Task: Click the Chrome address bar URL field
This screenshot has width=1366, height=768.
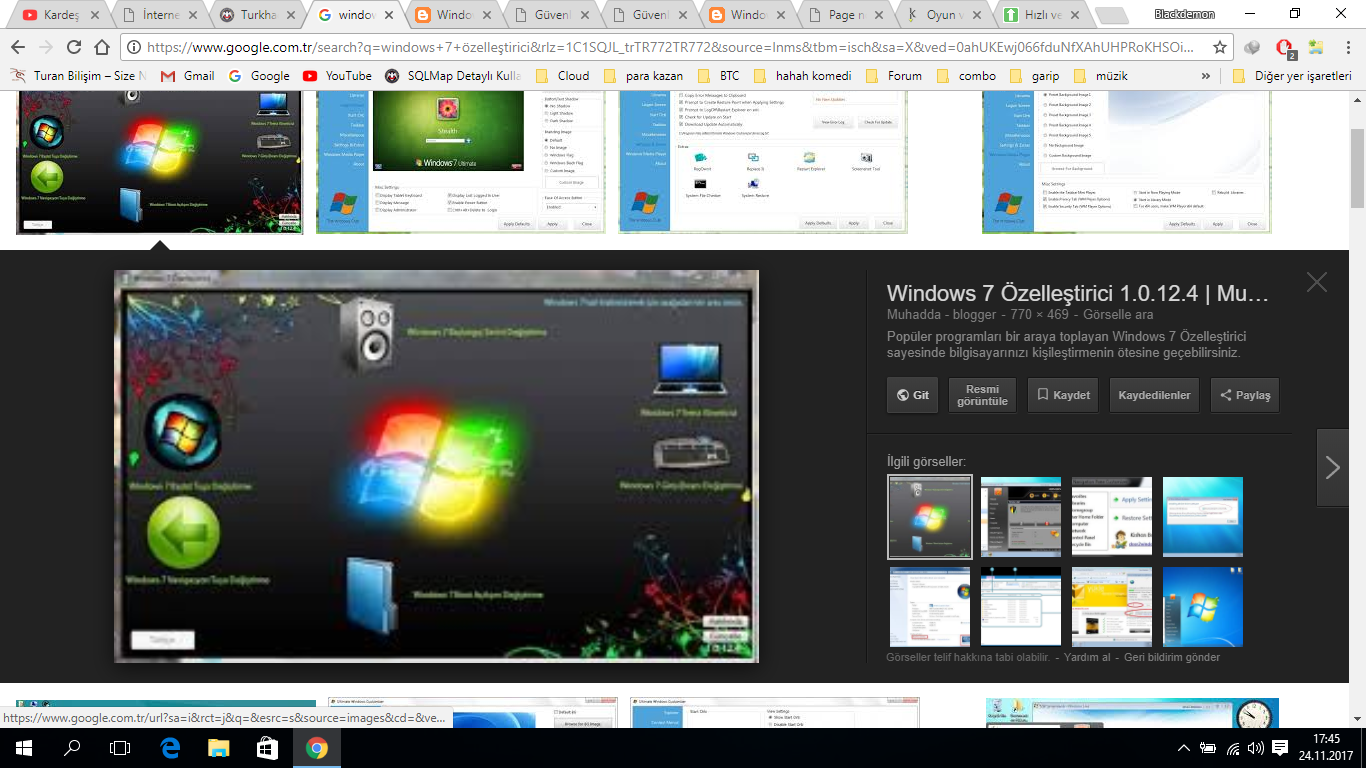Action: [x=670, y=47]
